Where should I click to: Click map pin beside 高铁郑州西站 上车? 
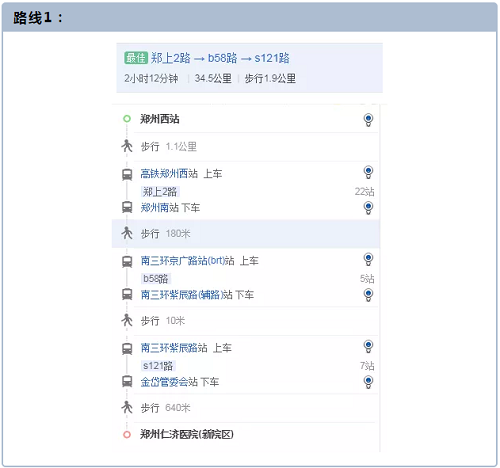click(368, 172)
